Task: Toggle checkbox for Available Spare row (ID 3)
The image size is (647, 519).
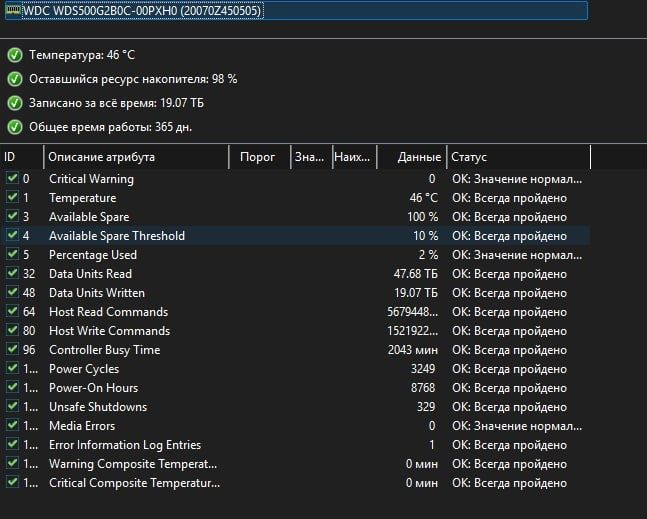Action: tap(12, 216)
